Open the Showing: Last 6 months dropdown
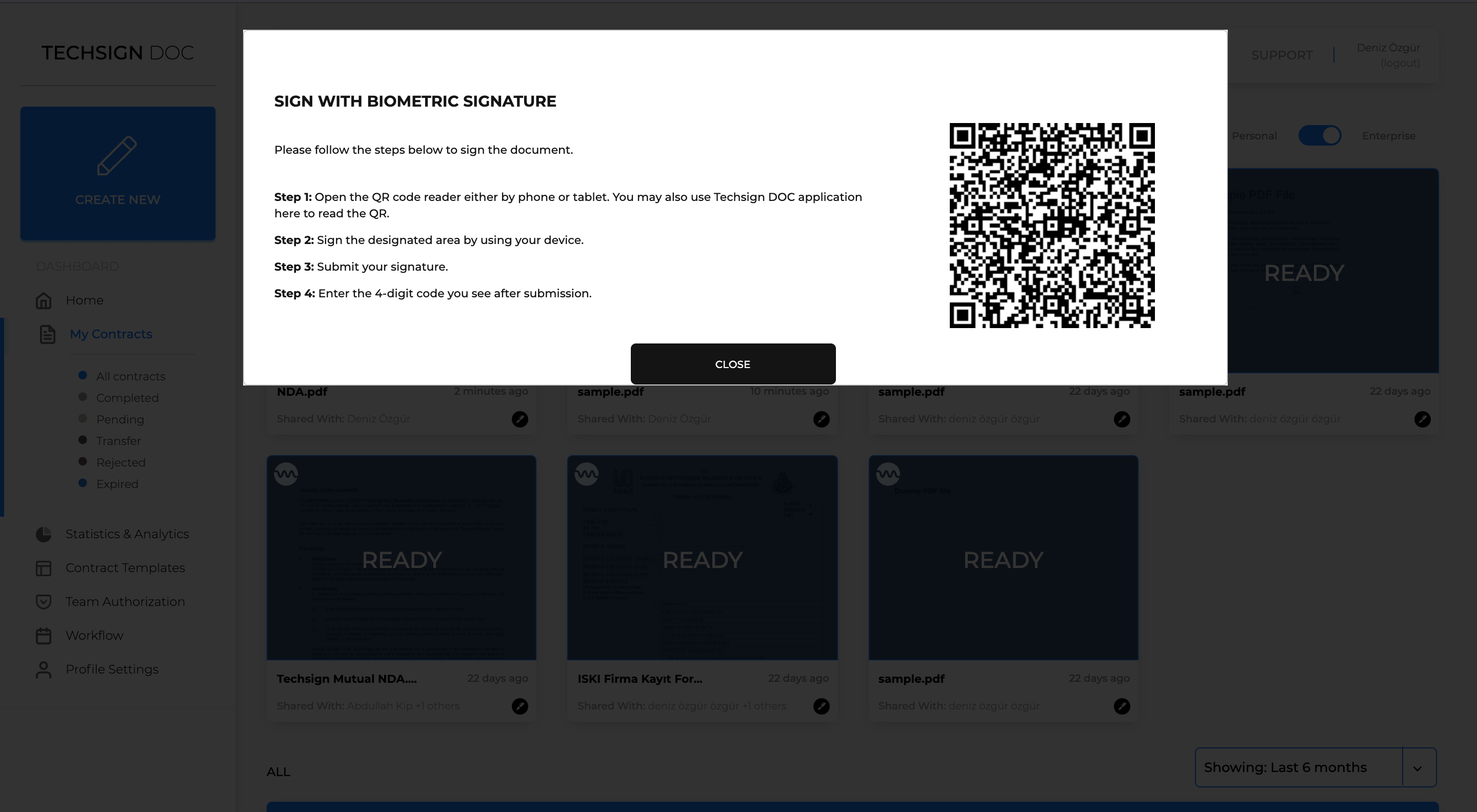 tap(1315, 767)
